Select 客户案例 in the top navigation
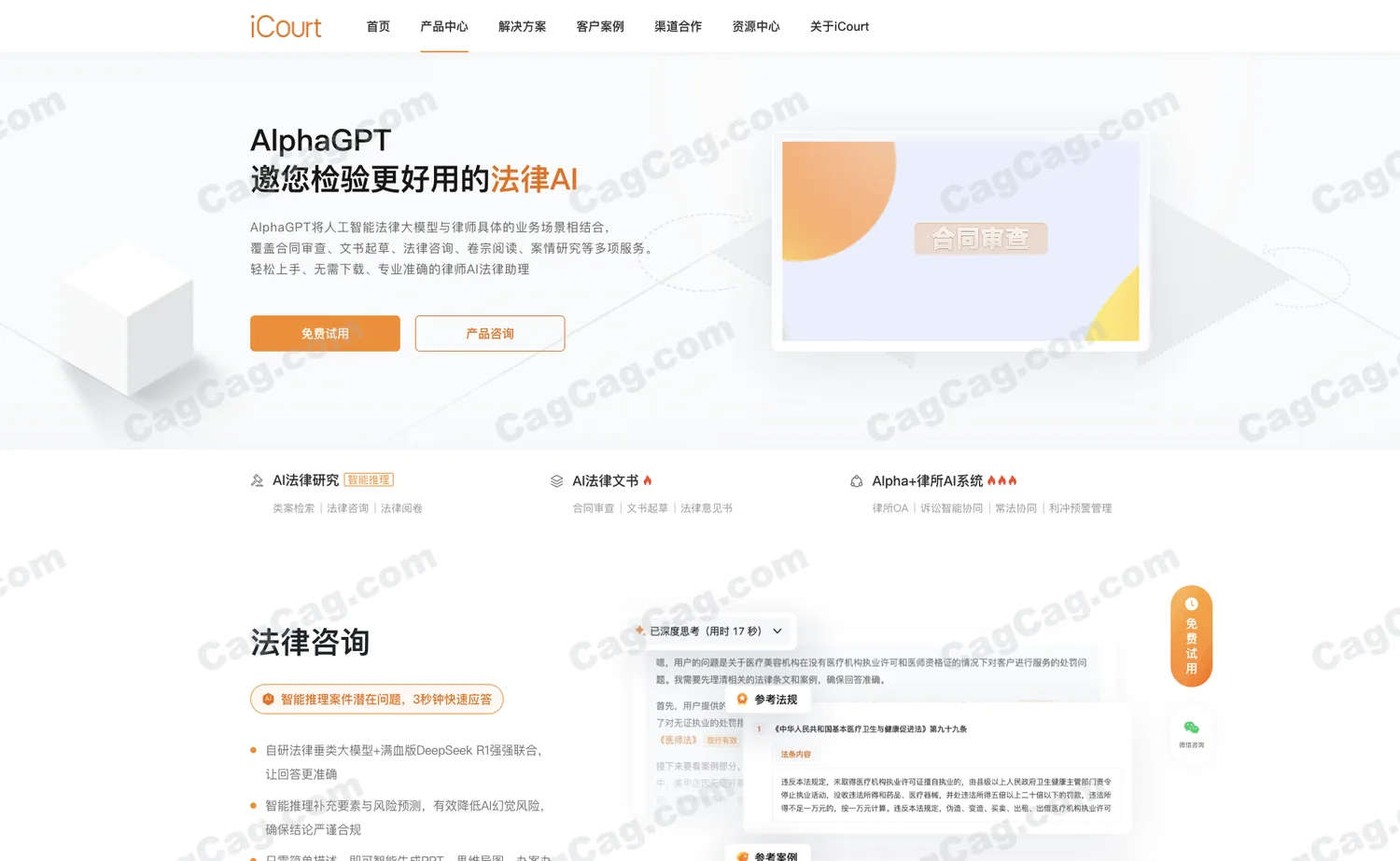This screenshot has height=861, width=1400. (x=600, y=26)
